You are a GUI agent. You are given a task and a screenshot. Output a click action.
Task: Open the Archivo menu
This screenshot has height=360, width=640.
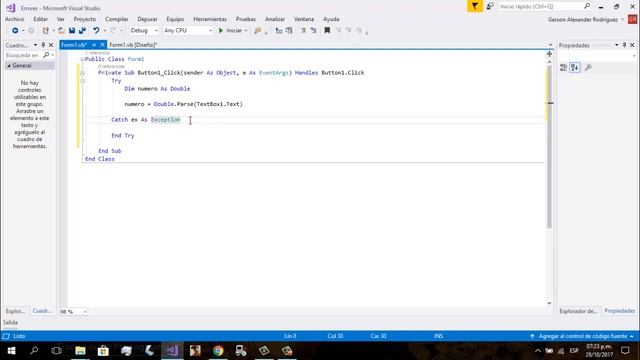click(14, 19)
